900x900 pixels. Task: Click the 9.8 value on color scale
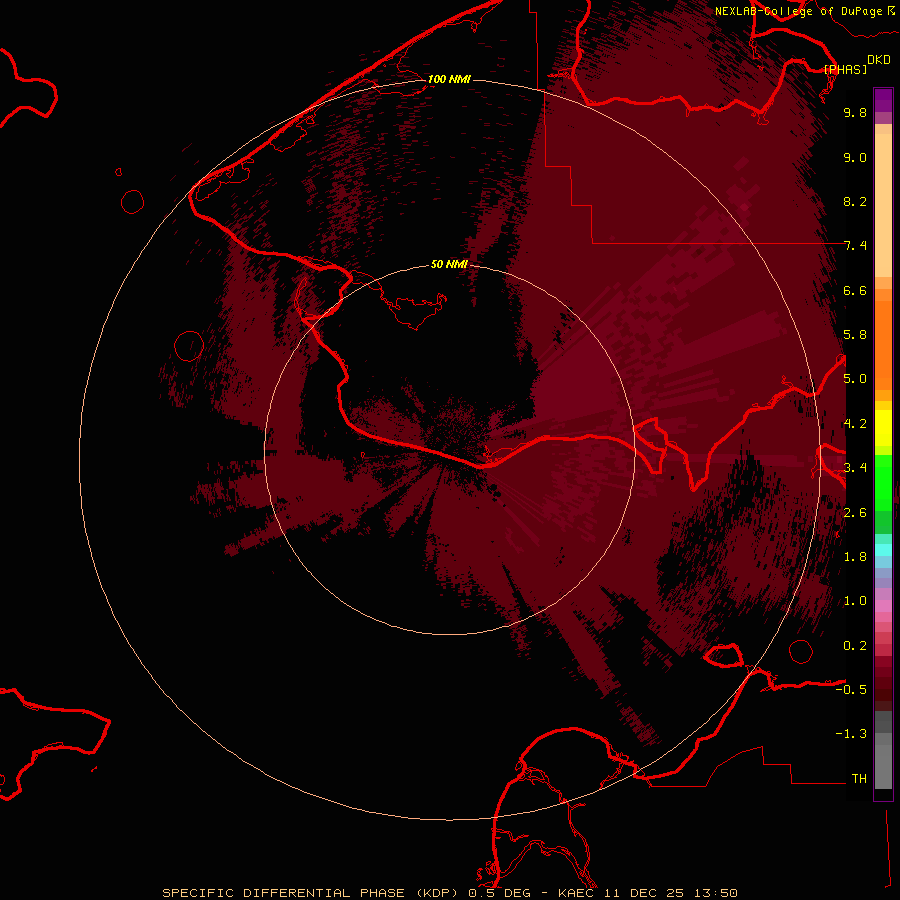coord(855,112)
